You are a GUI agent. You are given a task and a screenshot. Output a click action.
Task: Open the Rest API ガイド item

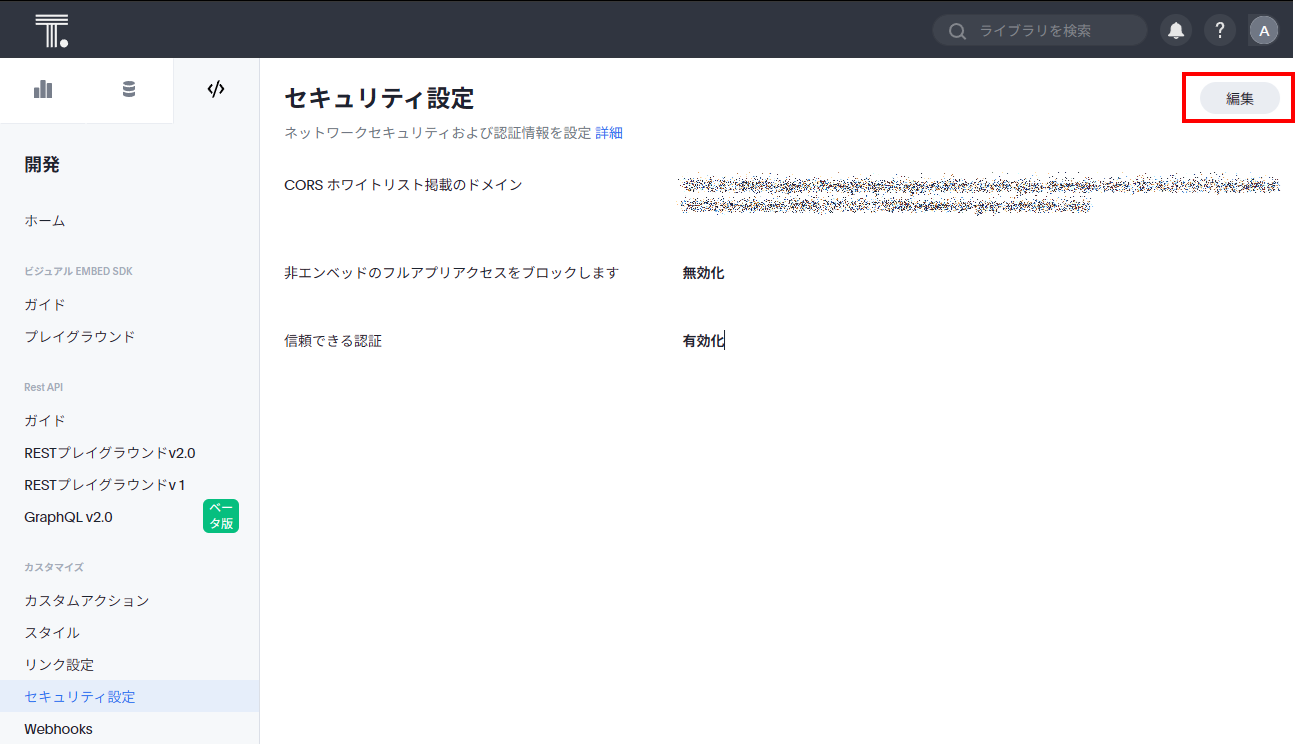tap(45, 421)
